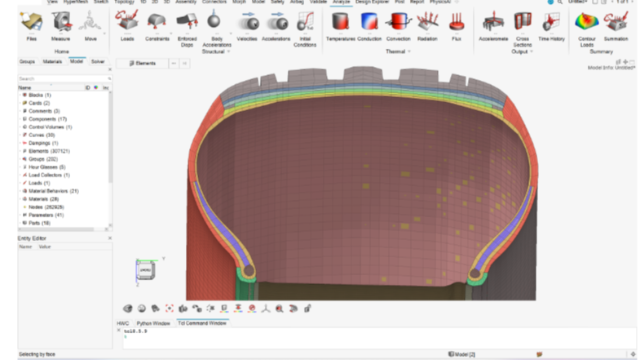Select Curves (30) in the browser
The width and height of the screenshot is (640, 360).
[41, 135]
